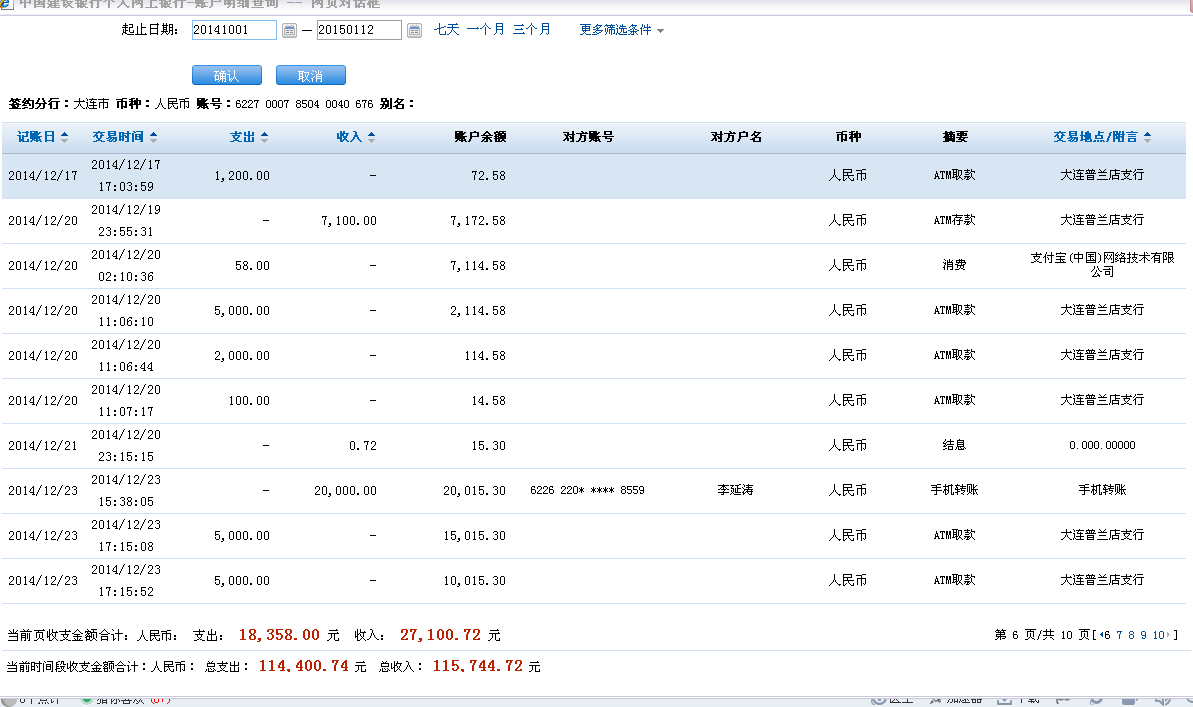Select the 七天 quick date range
This screenshot has width=1193, height=707.
[446, 30]
